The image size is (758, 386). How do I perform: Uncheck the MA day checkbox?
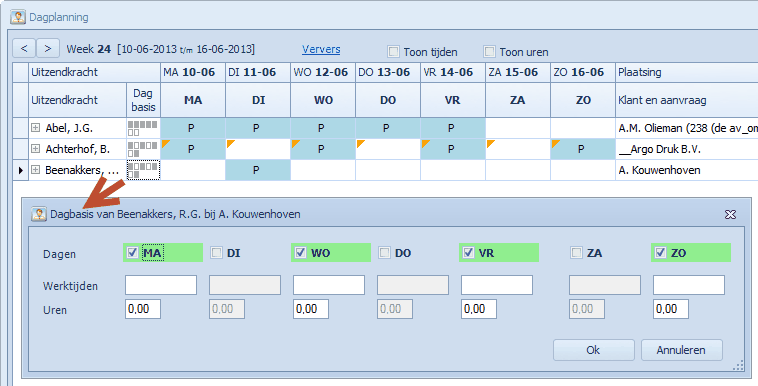pos(132,252)
